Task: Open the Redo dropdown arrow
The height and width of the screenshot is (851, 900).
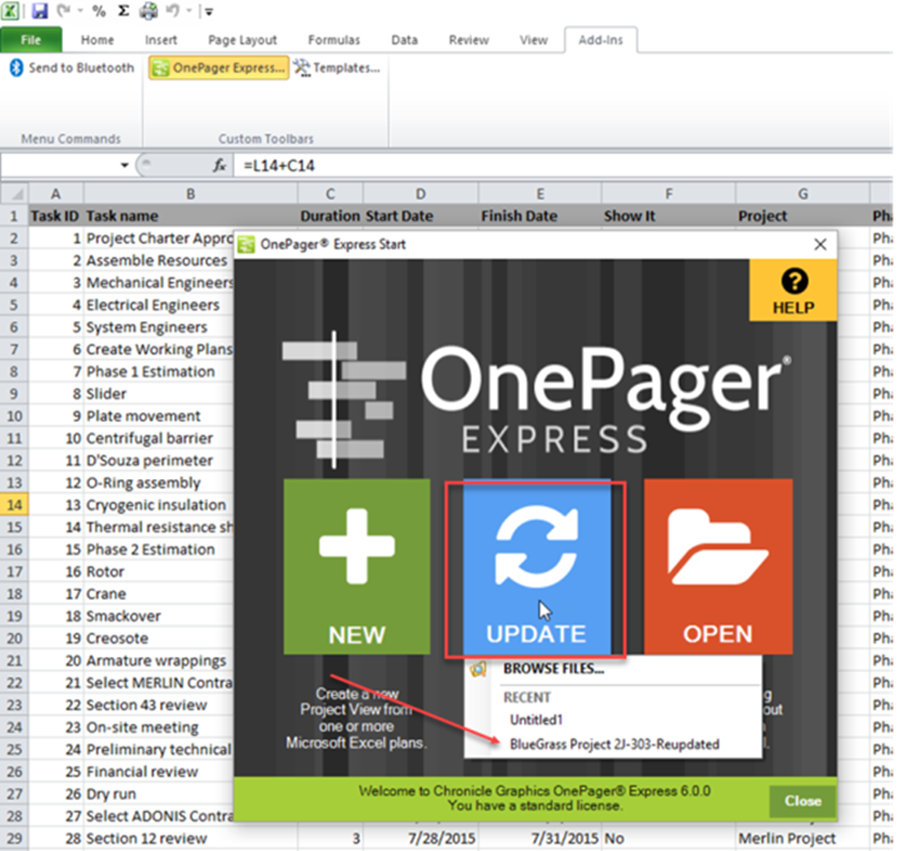Action: (80, 11)
